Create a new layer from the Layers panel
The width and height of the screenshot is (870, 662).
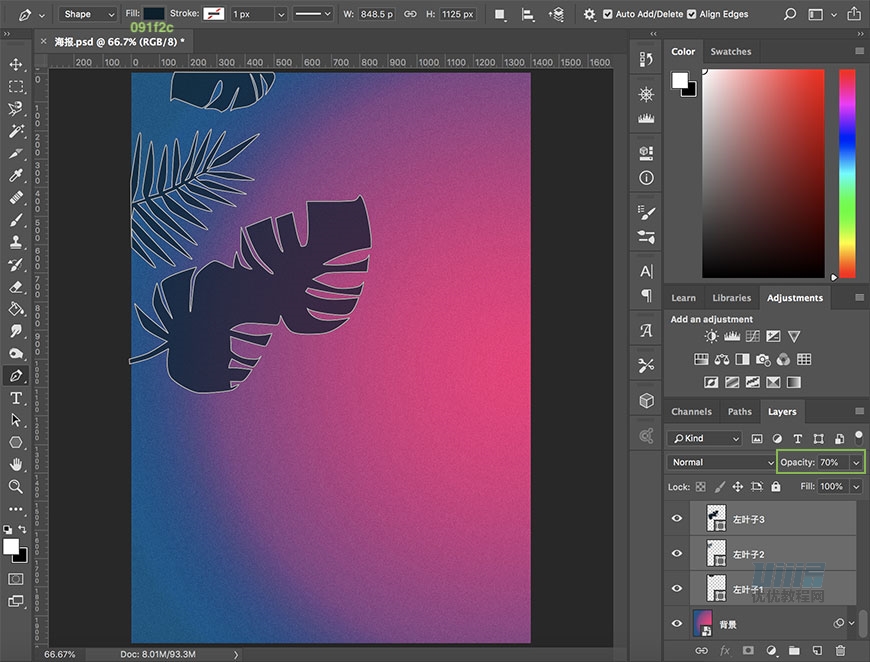(818, 651)
